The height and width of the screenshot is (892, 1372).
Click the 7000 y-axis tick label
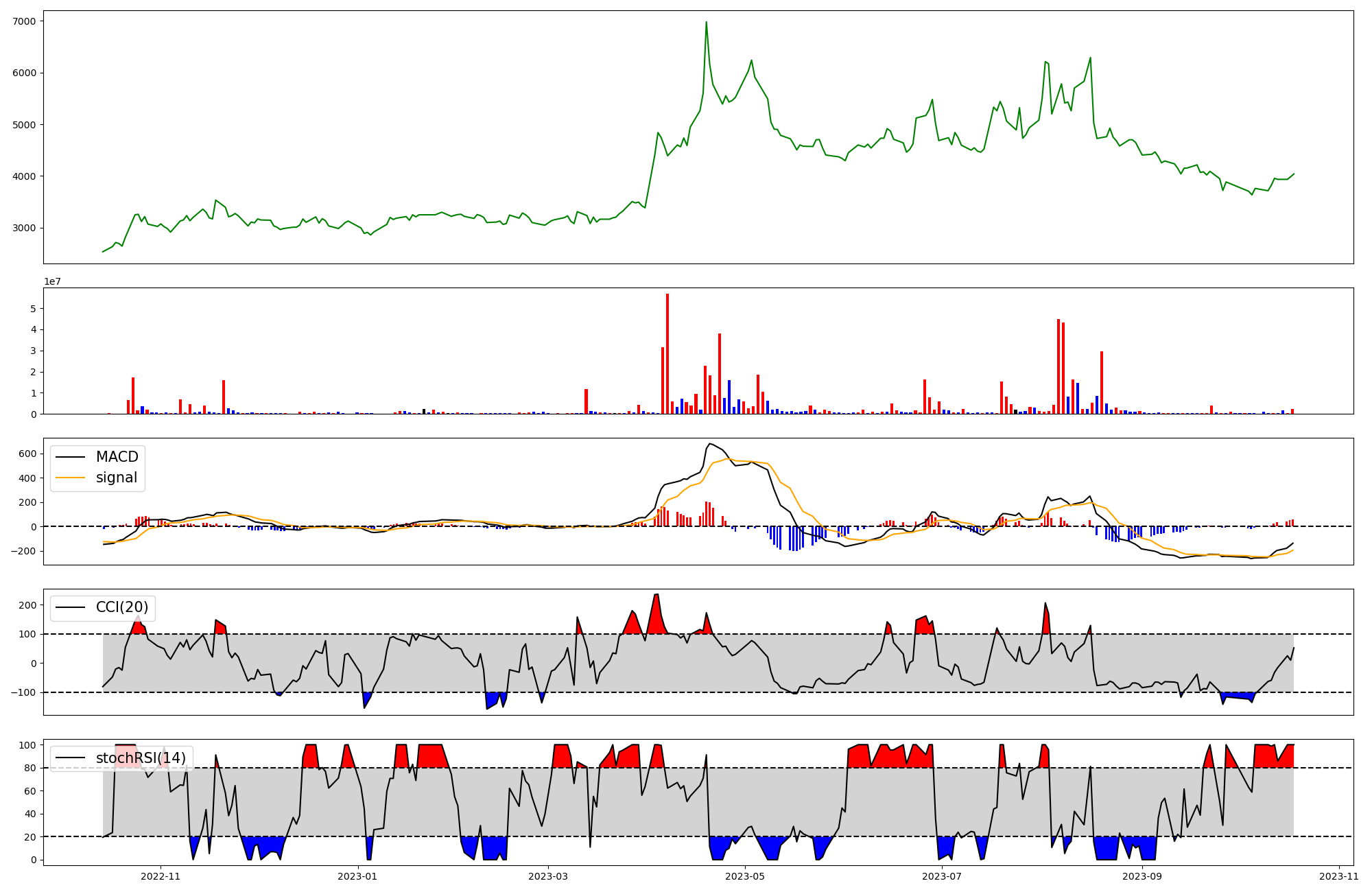(x=24, y=21)
